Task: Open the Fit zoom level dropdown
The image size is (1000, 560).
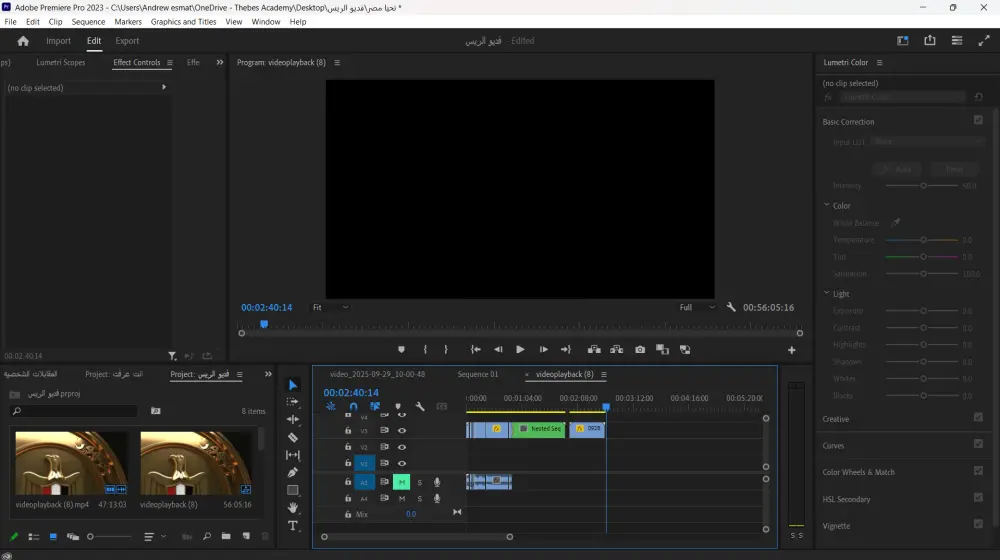Action: 330,308
